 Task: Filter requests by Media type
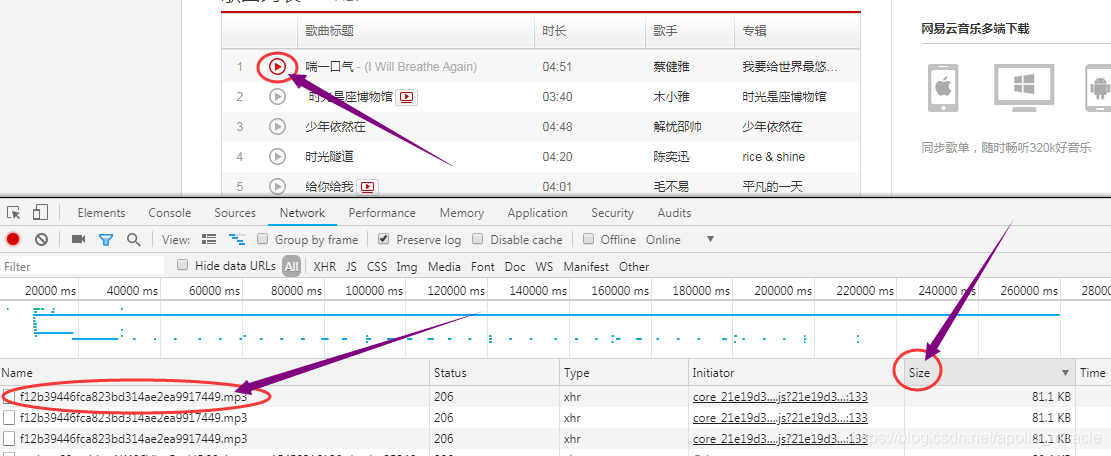(444, 267)
